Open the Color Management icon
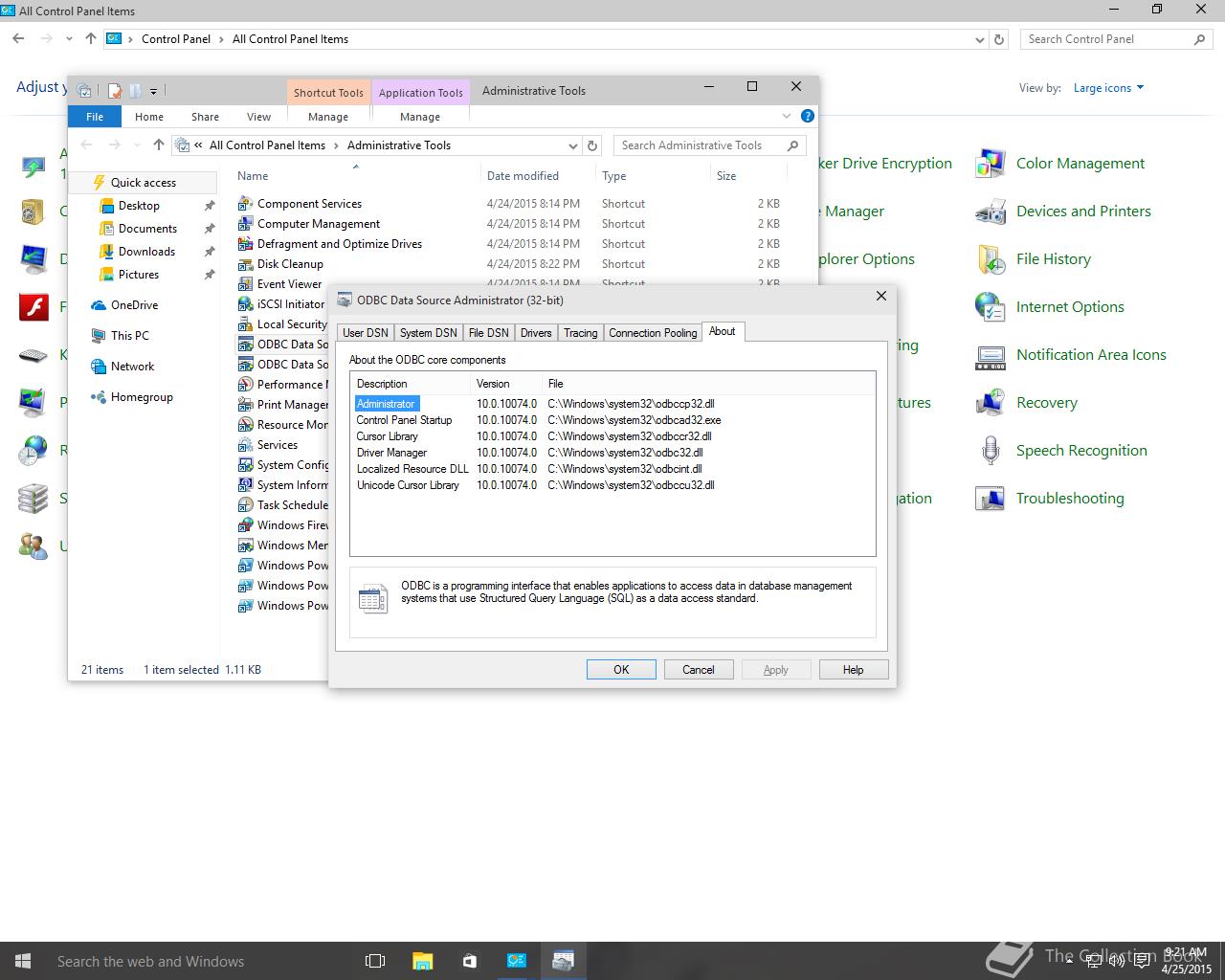This screenshot has width=1225, height=980. [x=990, y=164]
